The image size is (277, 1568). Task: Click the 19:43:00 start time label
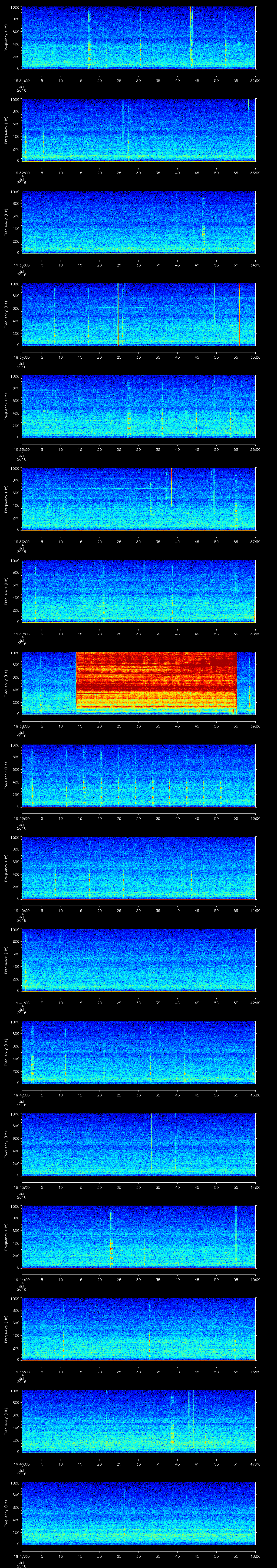(x=22, y=1187)
